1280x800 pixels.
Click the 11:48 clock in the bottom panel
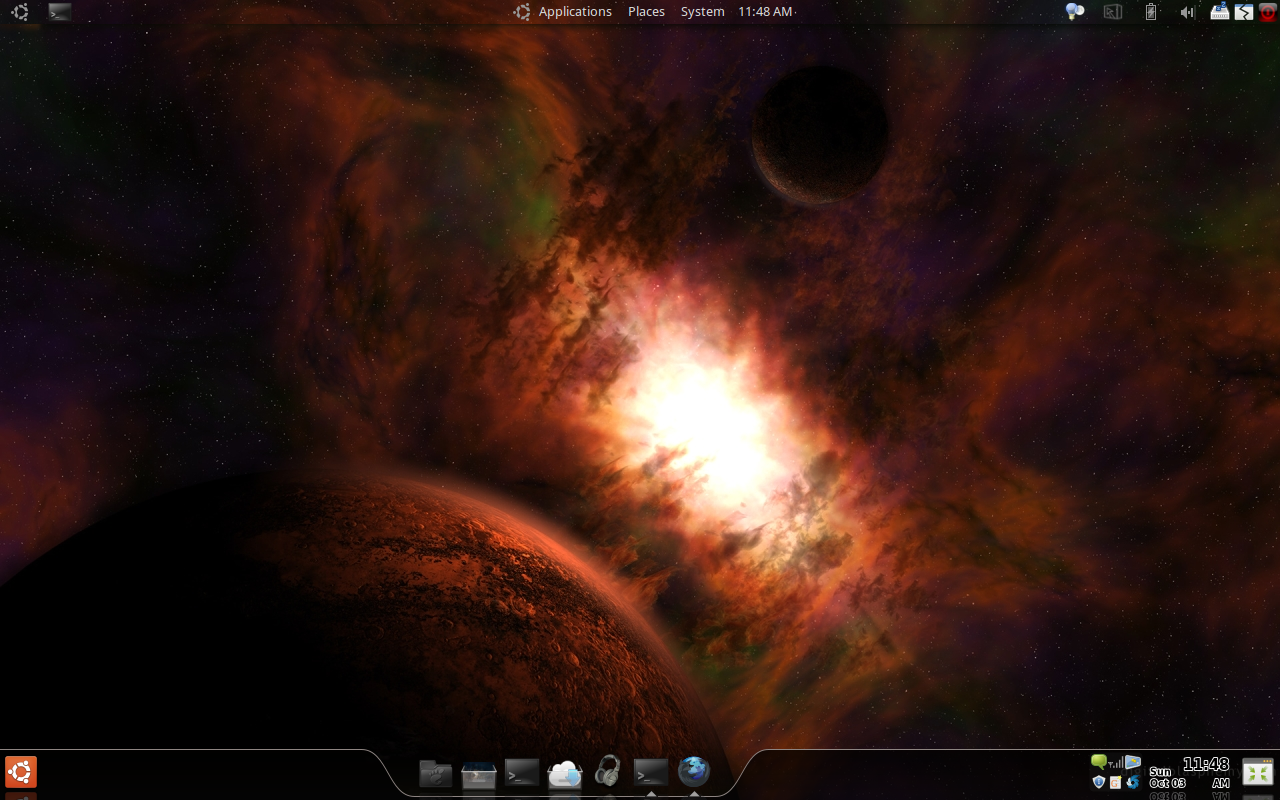point(1206,765)
